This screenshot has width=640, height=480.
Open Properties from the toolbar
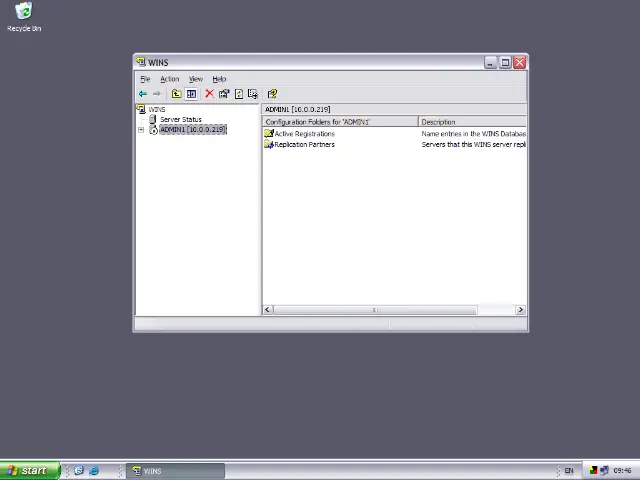pos(224,94)
